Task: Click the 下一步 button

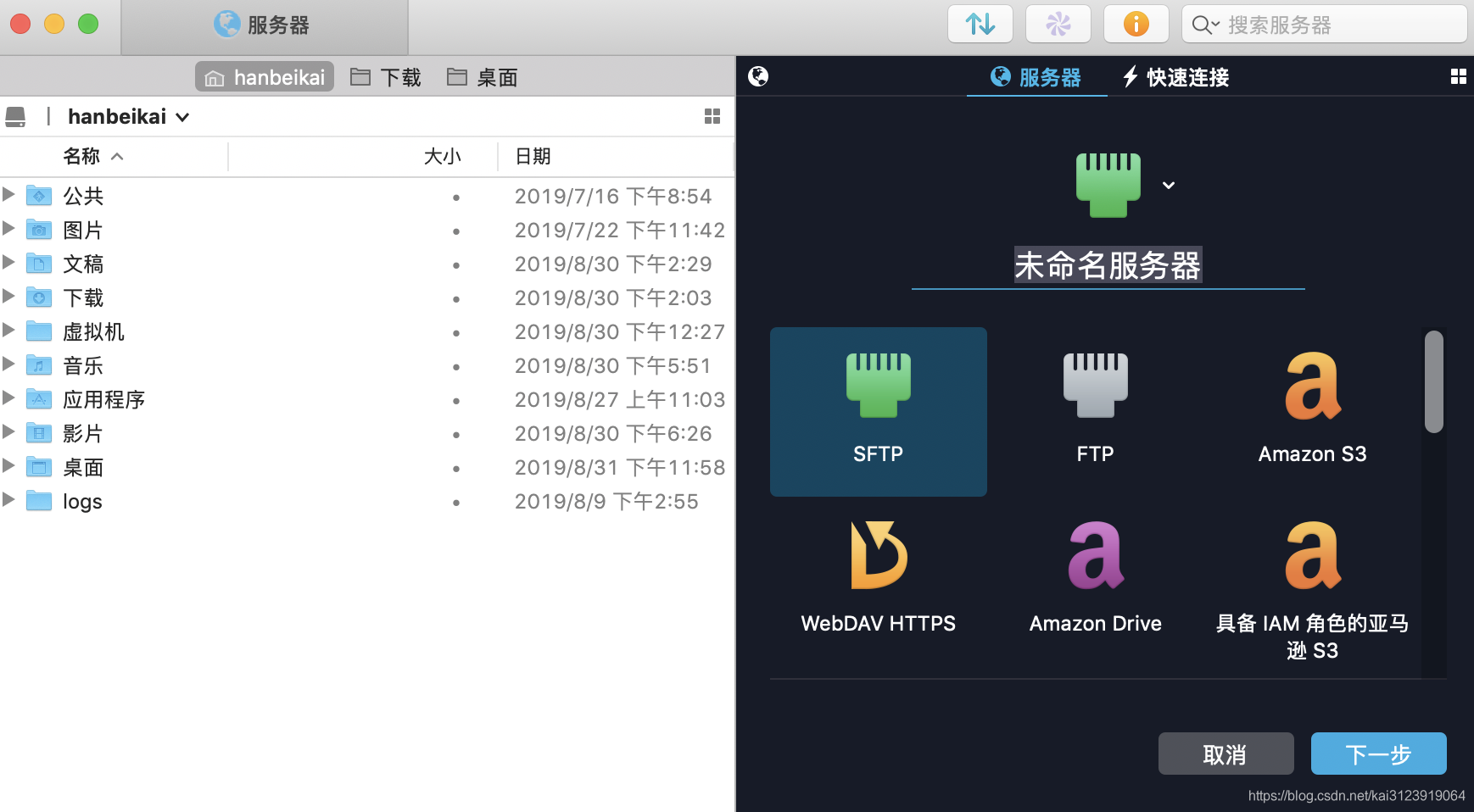Action: [x=1379, y=754]
